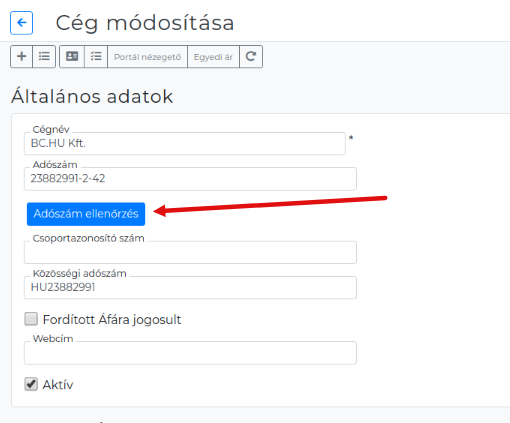The width and height of the screenshot is (510, 423).
Task: Go back using the blue arrow button
Action: (x=22, y=23)
